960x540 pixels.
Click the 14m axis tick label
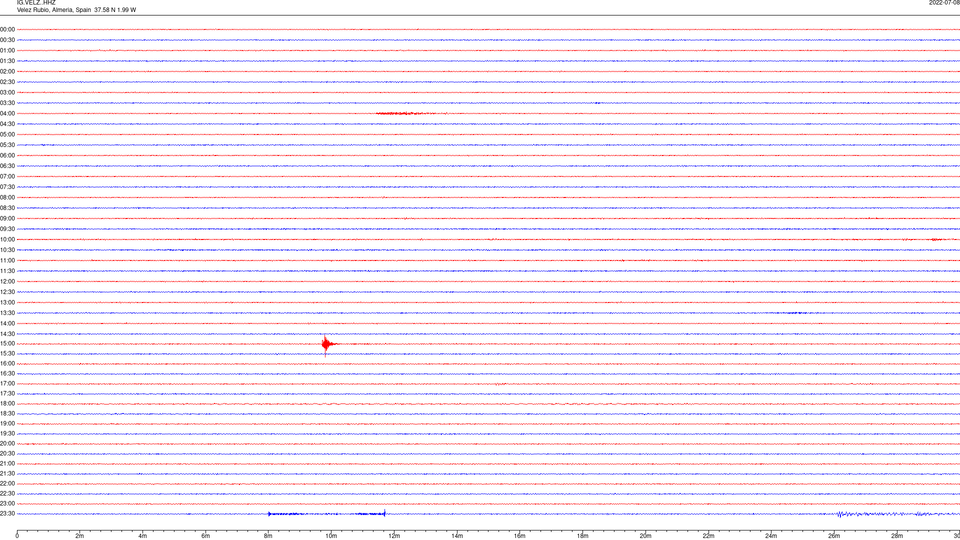(457, 536)
